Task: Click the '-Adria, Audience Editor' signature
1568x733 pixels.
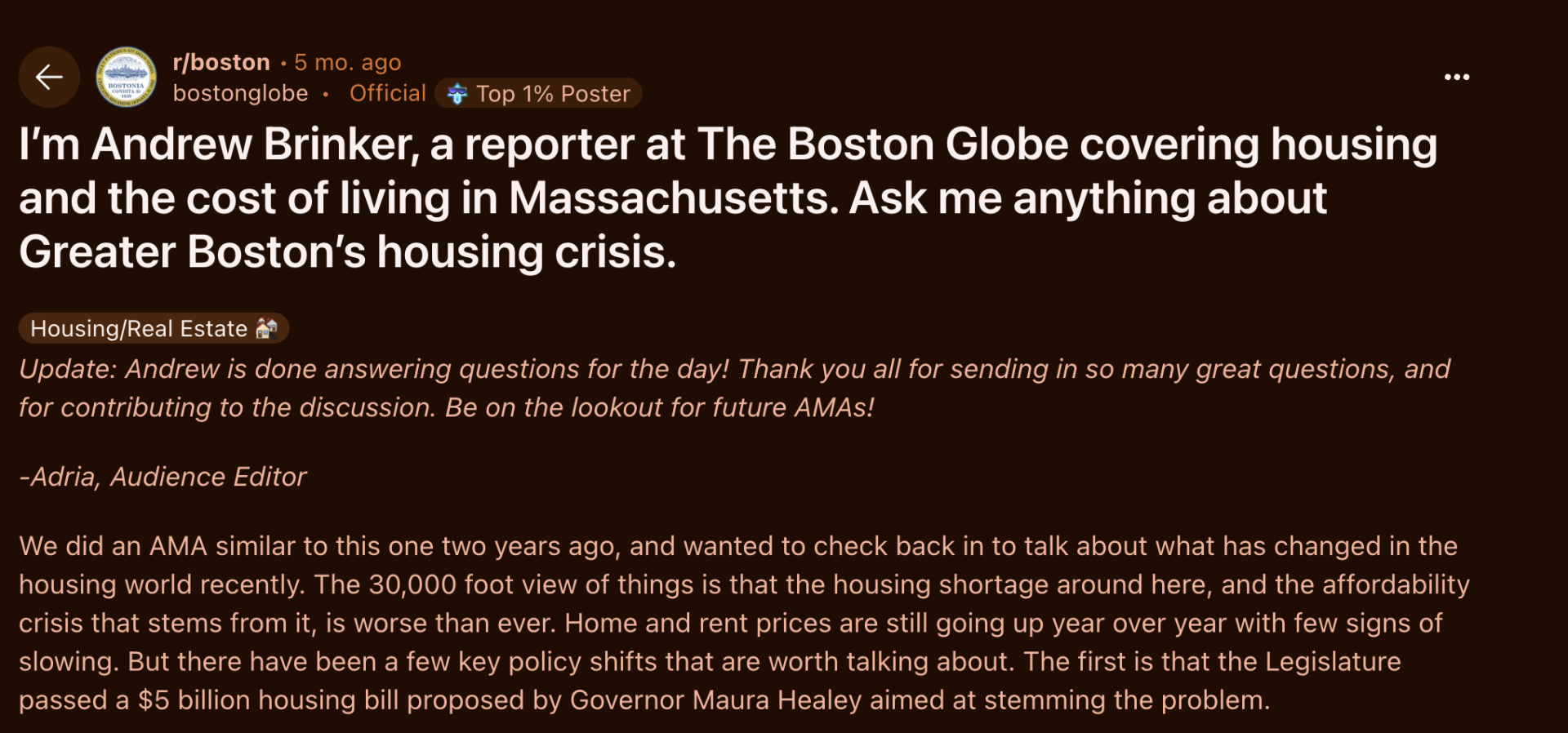Action: [163, 477]
